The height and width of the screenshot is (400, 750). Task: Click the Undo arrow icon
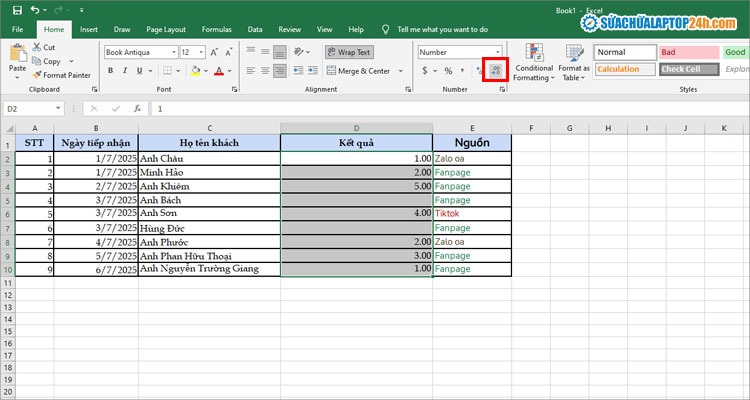35,10
